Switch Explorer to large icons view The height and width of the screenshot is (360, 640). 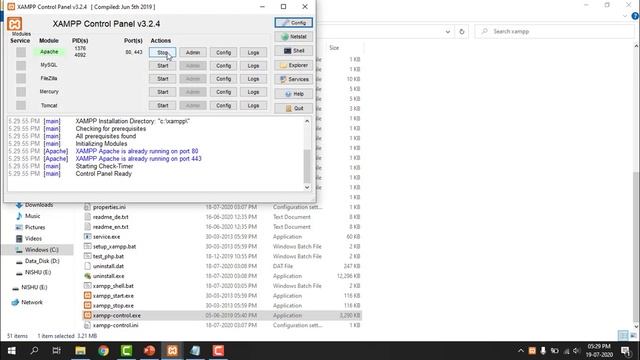(633, 336)
